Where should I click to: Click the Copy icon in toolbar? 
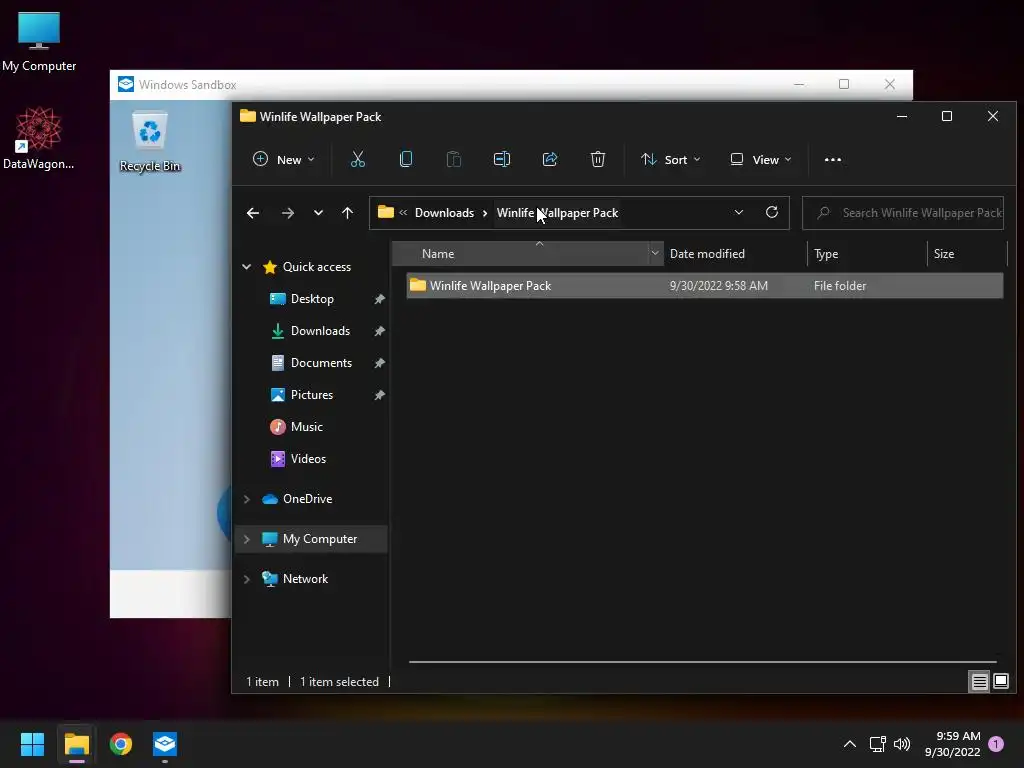(406, 159)
